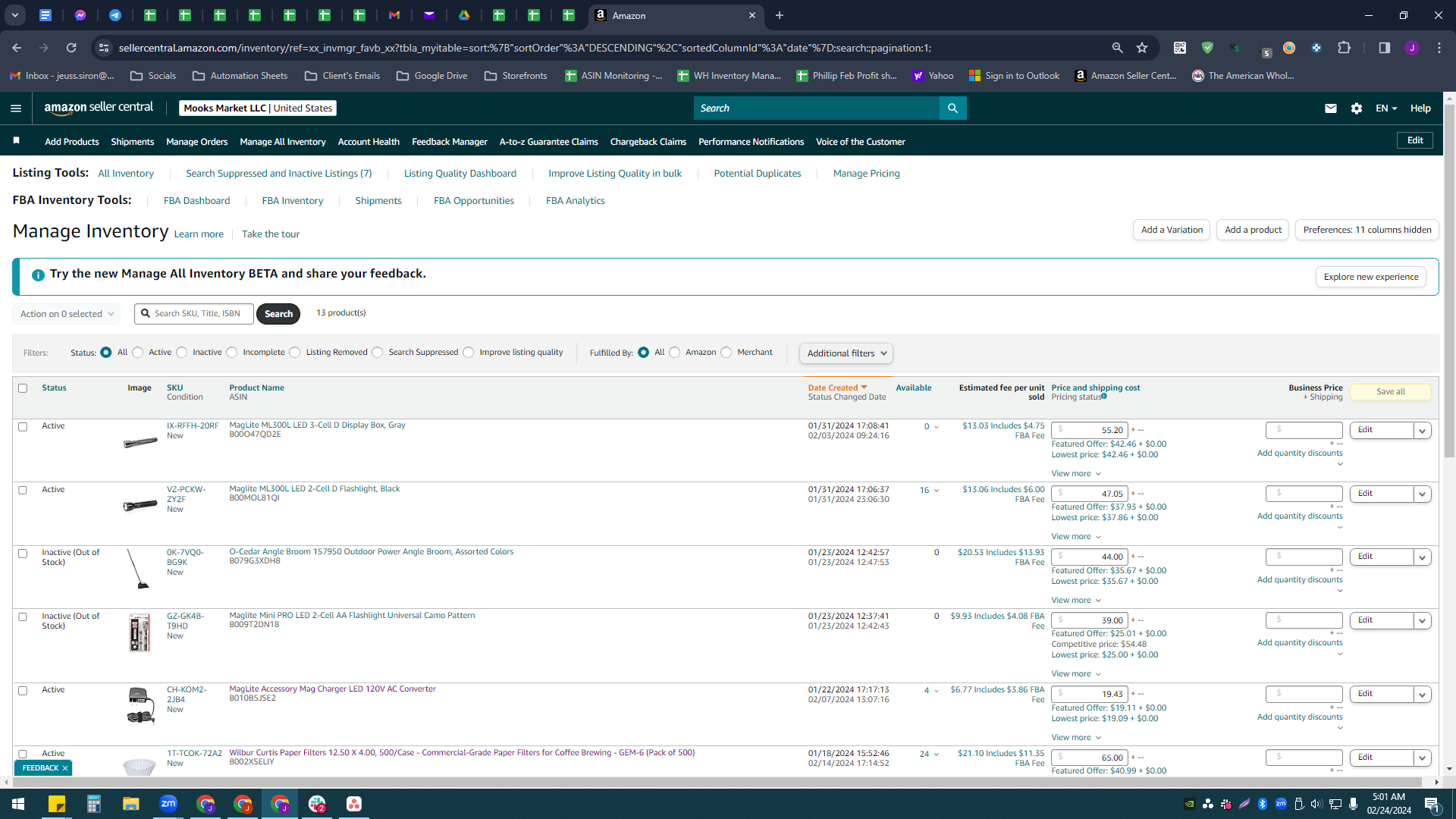Check the box for MagLite Mag Charger row
Image resolution: width=1456 pixels, height=819 pixels.
[23, 691]
